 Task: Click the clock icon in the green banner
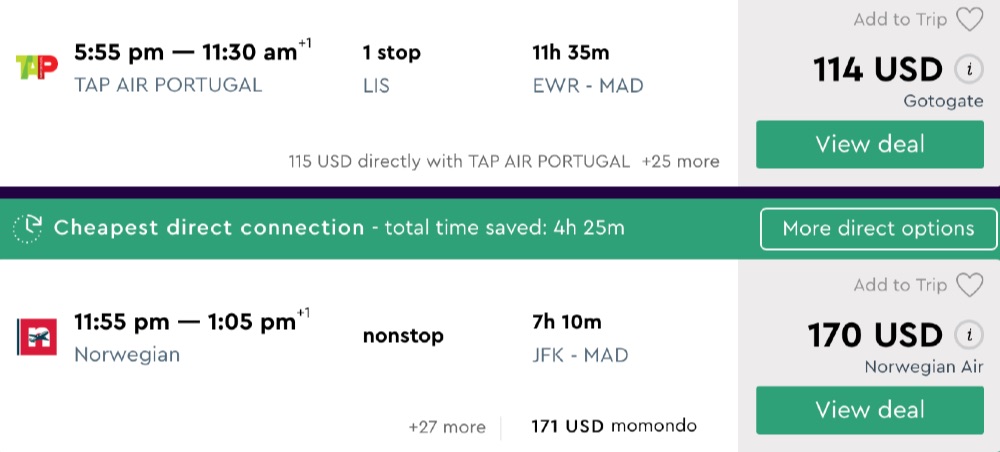pyautogui.click(x=28, y=228)
